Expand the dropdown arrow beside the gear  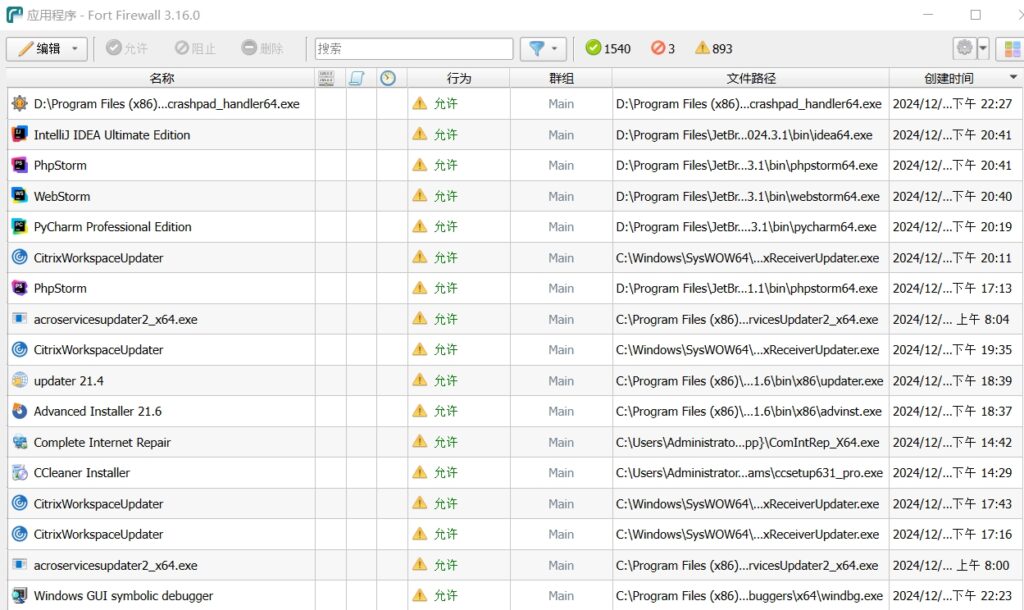[983, 48]
